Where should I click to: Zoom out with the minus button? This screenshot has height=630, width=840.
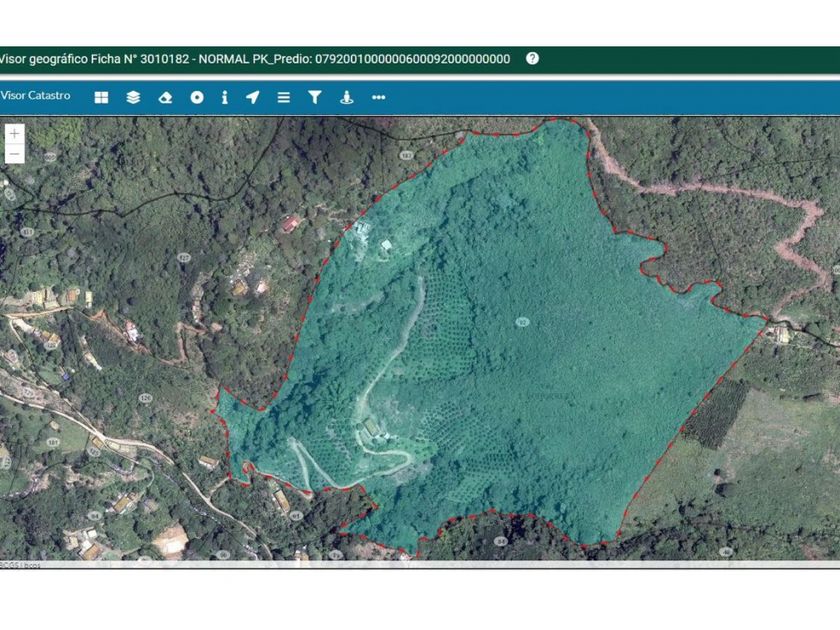pos(14,153)
